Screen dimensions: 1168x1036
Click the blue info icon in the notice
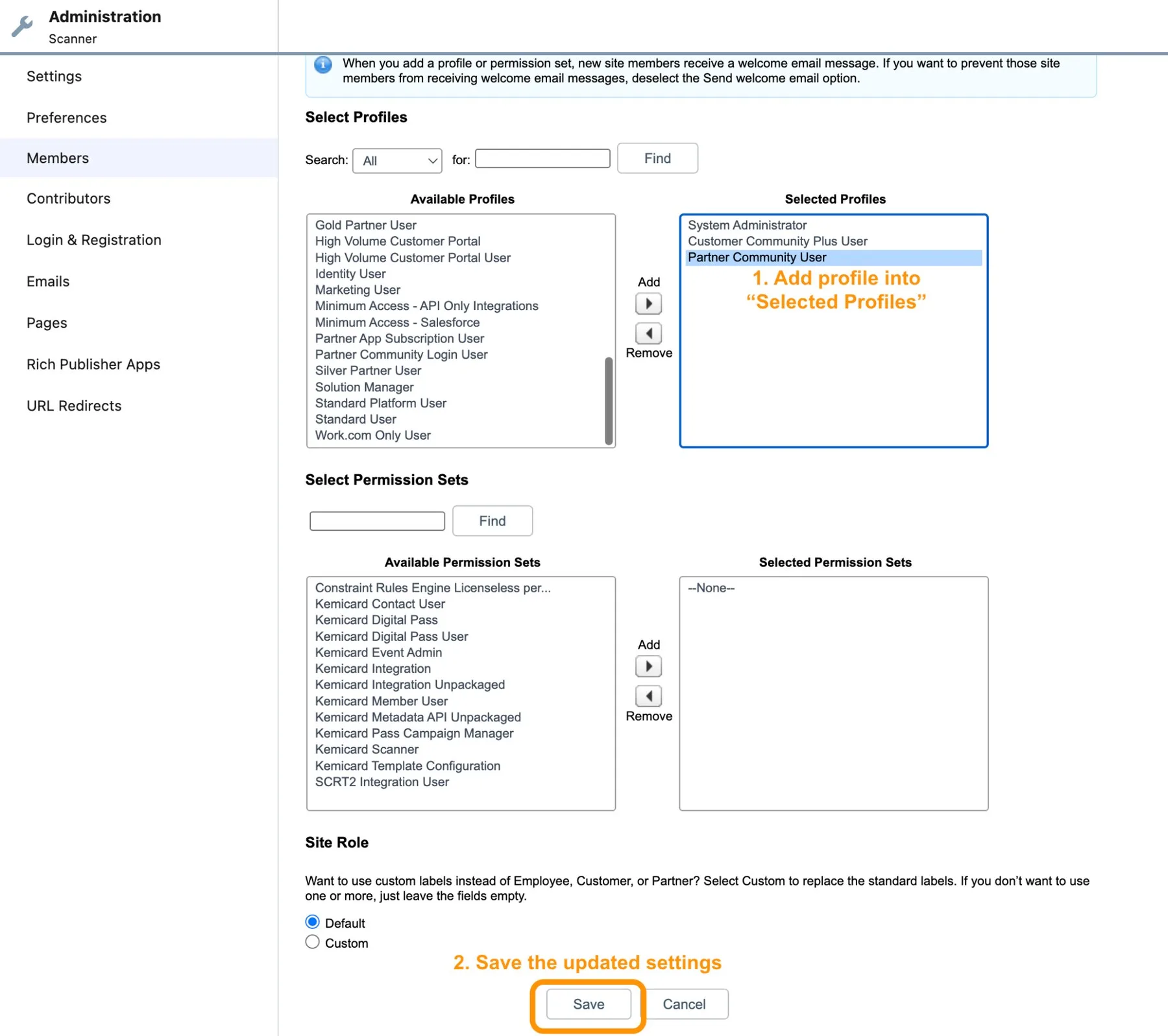click(x=322, y=64)
